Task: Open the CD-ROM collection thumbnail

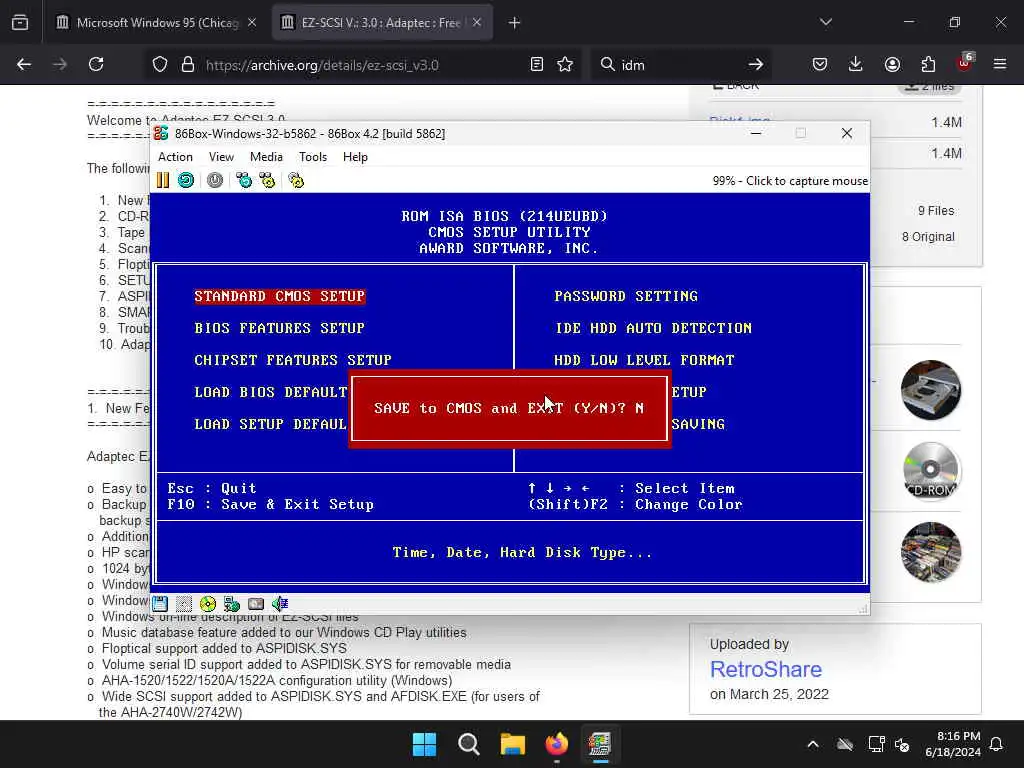Action: click(931, 471)
